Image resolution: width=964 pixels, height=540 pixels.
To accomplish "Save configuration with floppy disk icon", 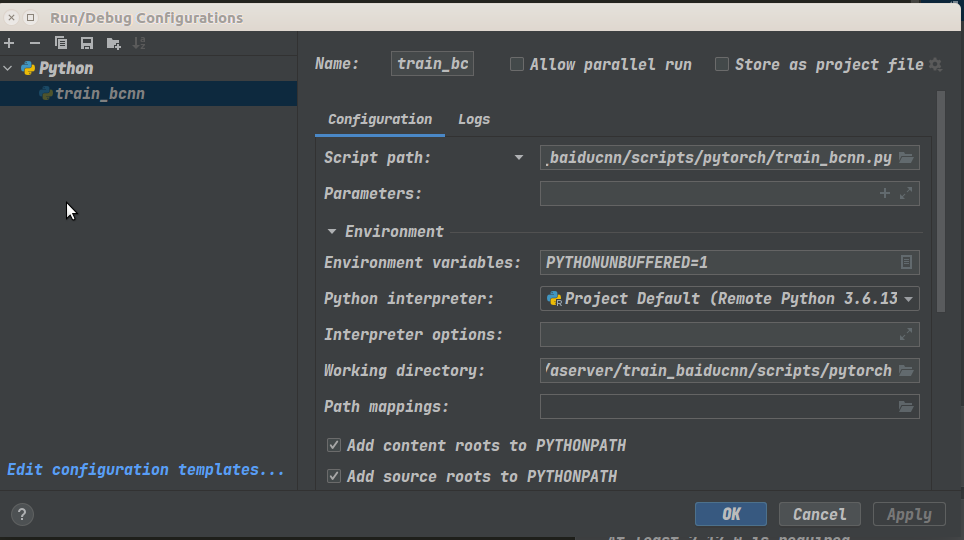I will point(87,43).
